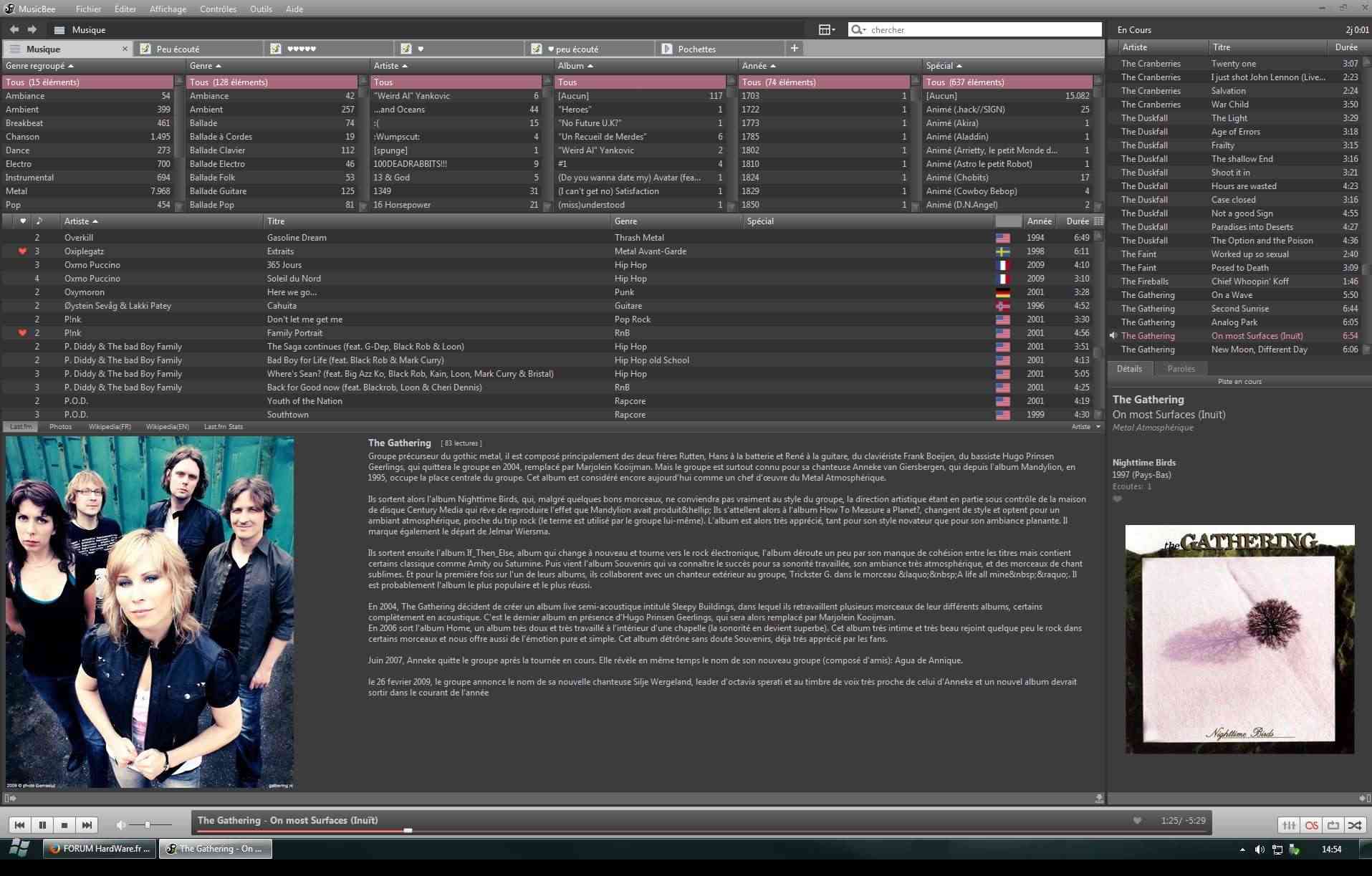The width and height of the screenshot is (1372, 876).
Task: Close the Musique tab
Action: click(125, 49)
